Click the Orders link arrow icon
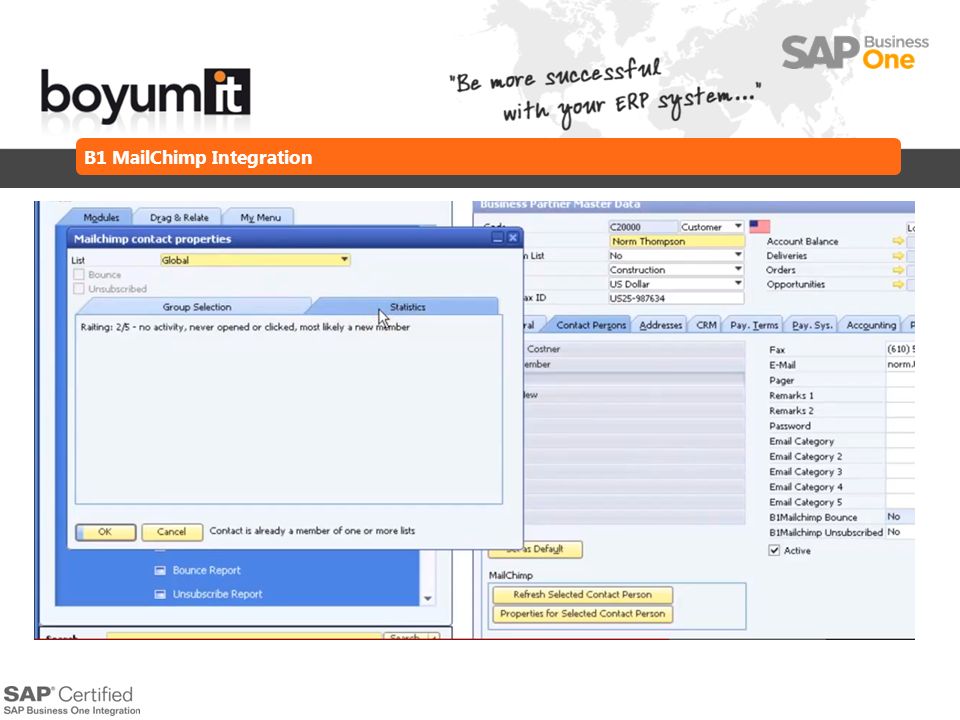Screen dimensions: 960x720 [898, 270]
